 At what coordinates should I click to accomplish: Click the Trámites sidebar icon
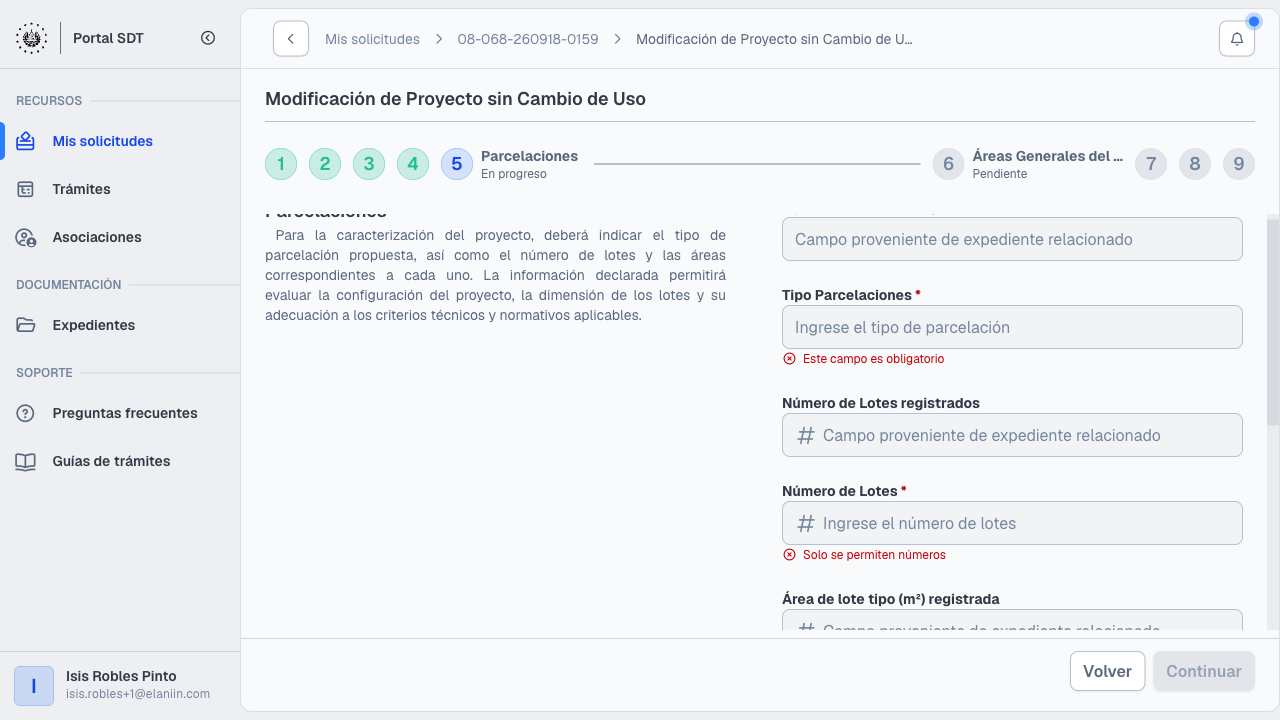pyautogui.click(x=26, y=189)
